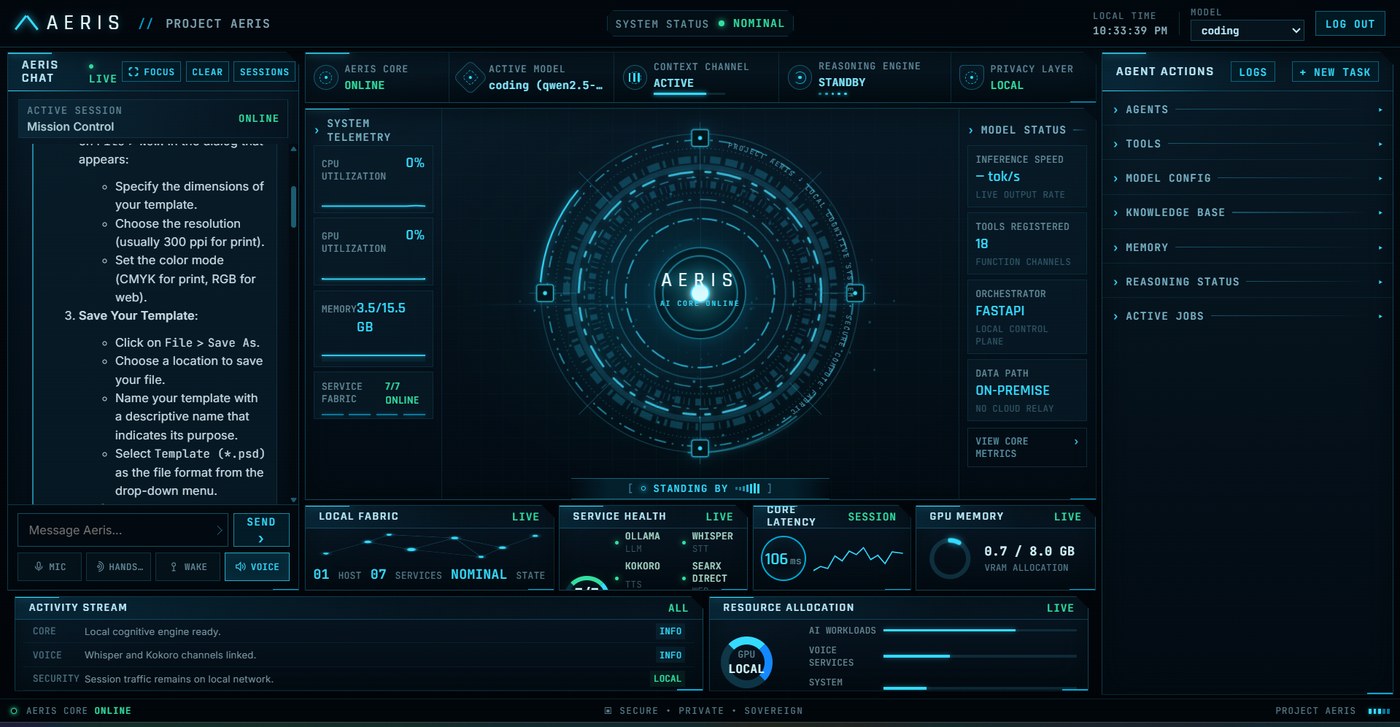
Task: Click the AI Workloads allocation bar
Action: [980, 630]
